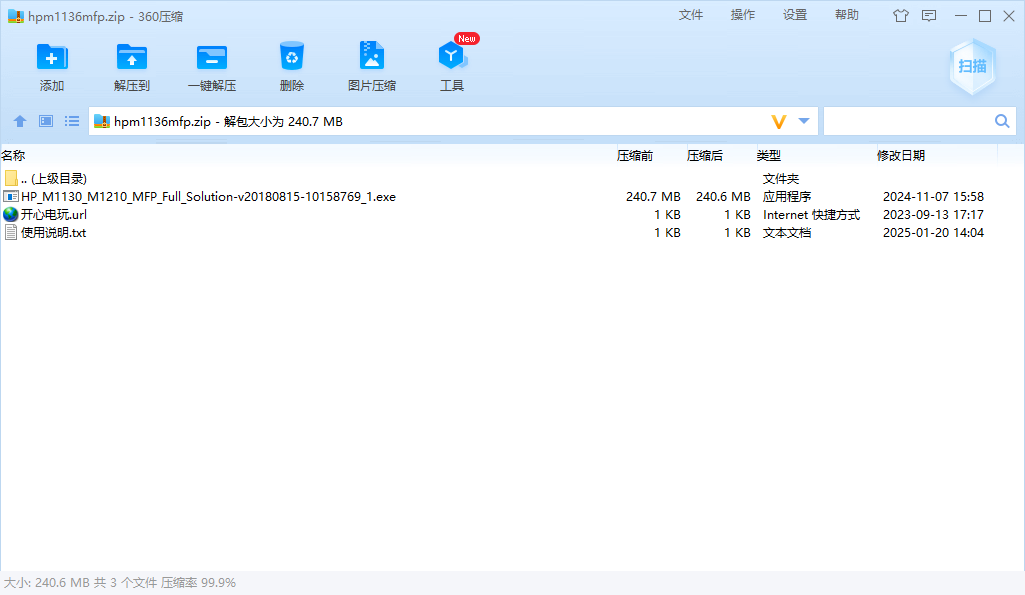The height and width of the screenshot is (595, 1025).
Task: Open the 文件 (File) menu
Action: pos(690,15)
